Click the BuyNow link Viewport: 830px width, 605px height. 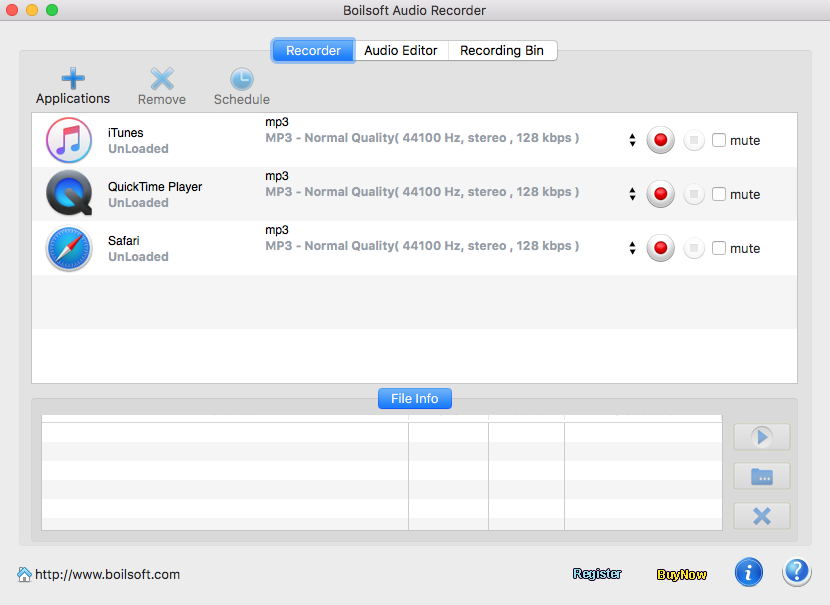[x=682, y=575]
